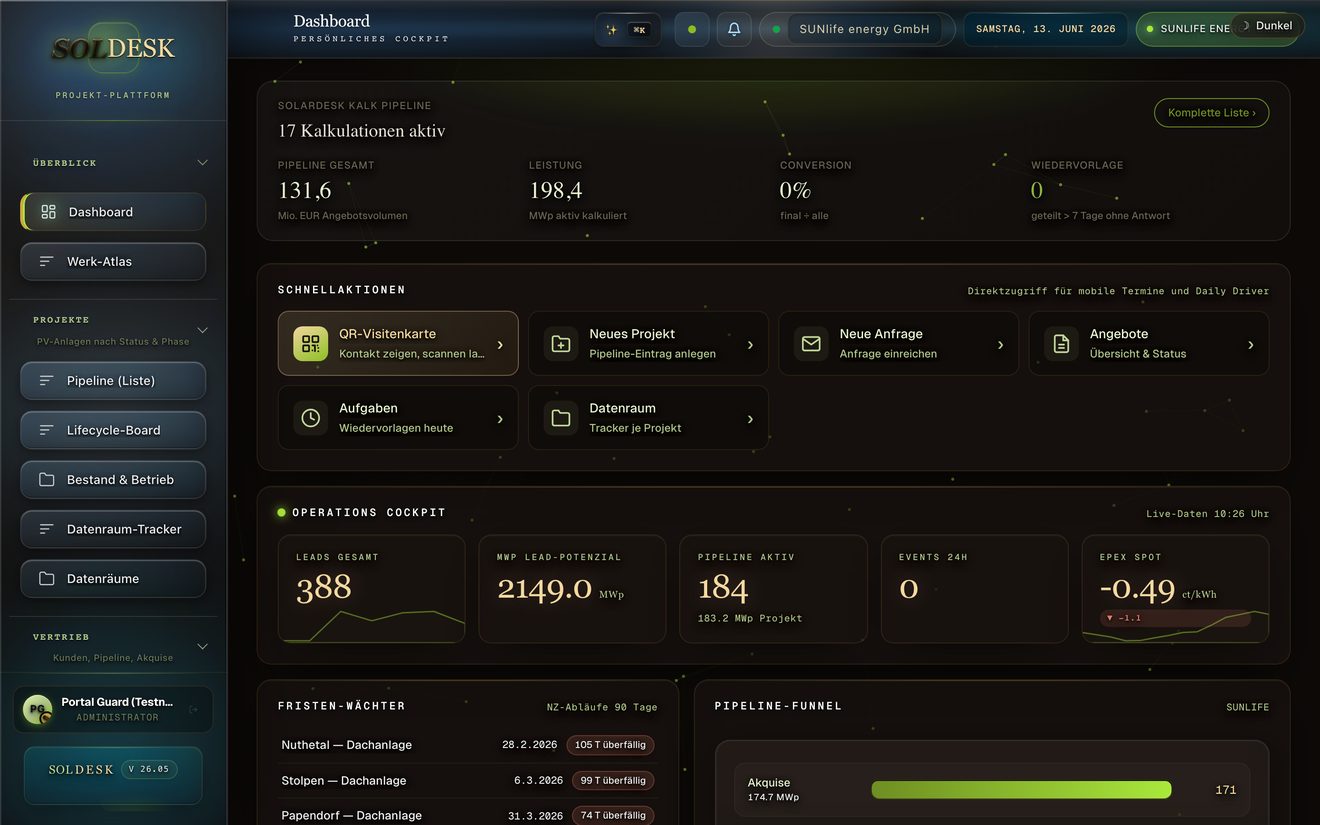The width and height of the screenshot is (1320, 825).
Task: Click the PG user avatar
Action: pos(38,709)
